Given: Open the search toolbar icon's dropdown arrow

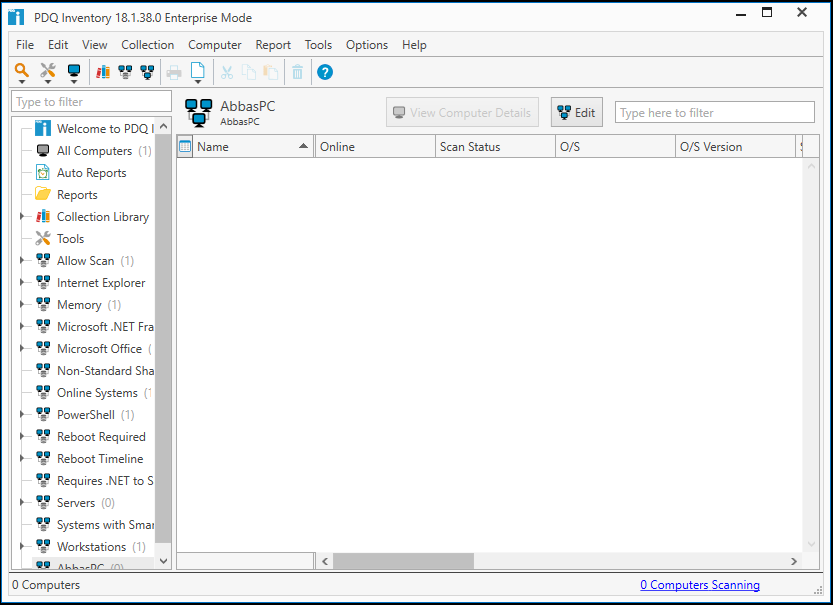Looking at the screenshot, I should pyautogui.click(x=22, y=82).
